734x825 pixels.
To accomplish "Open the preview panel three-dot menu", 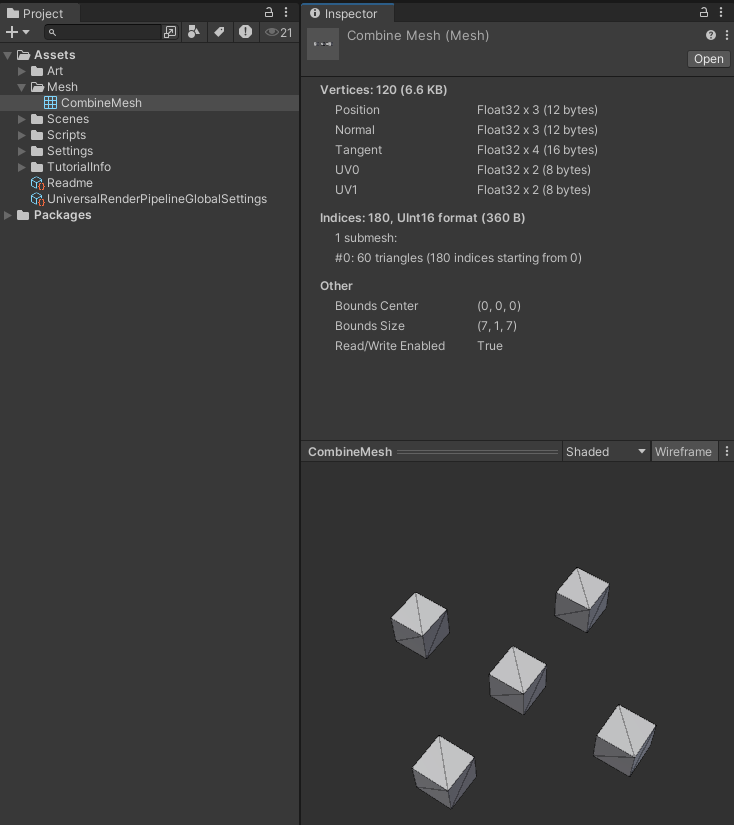I will (726, 452).
